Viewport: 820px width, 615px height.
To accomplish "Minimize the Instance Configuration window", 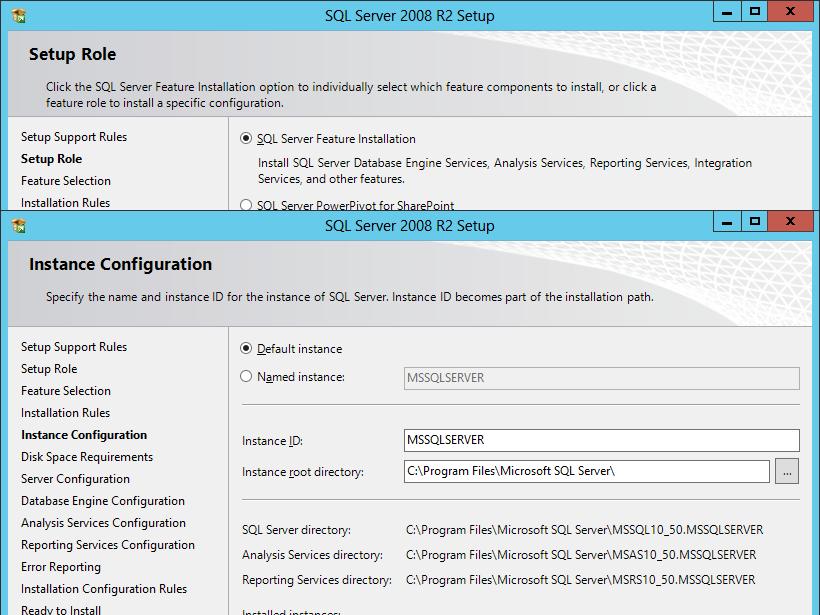I will tap(727, 222).
